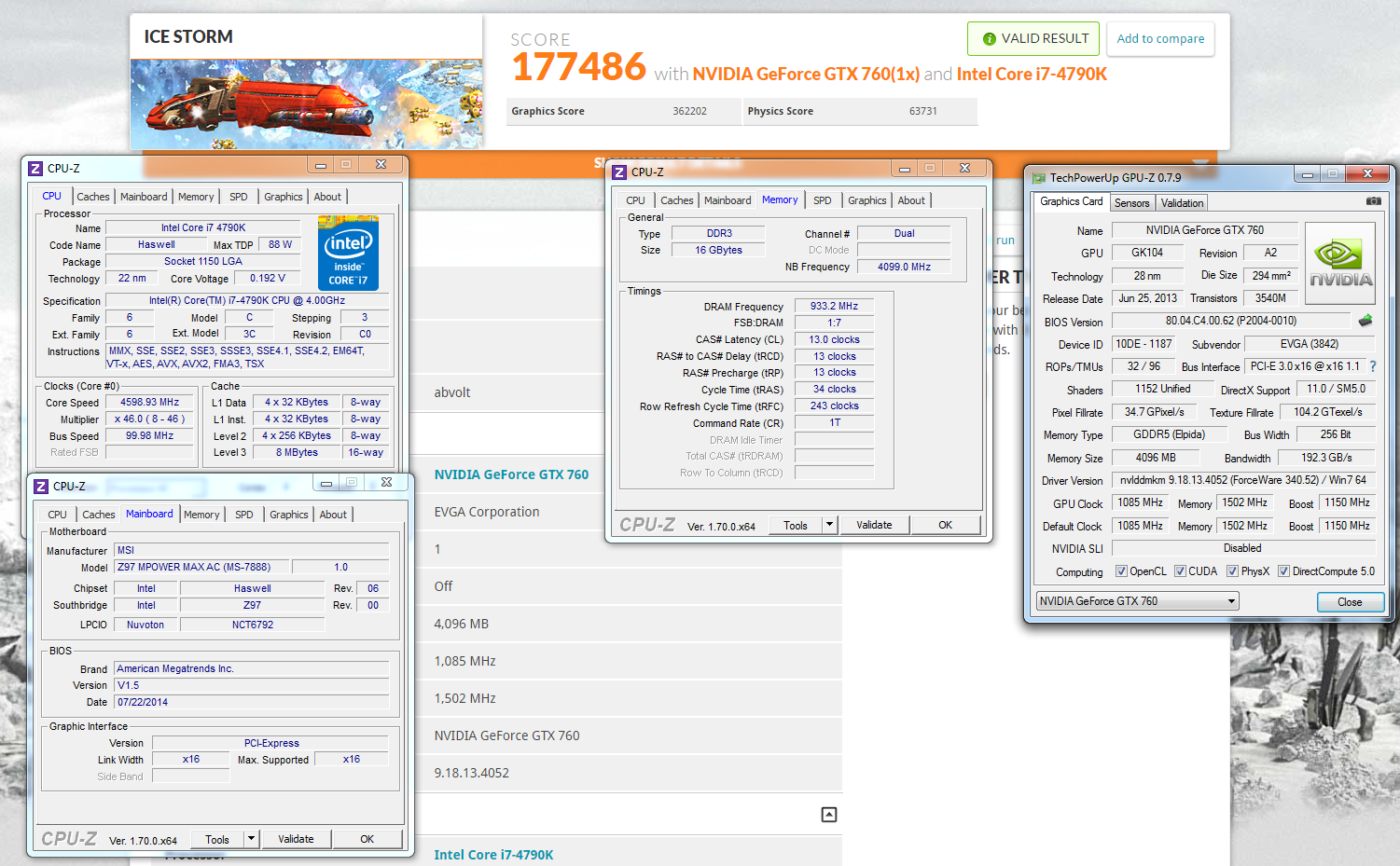Open Graphics tab in mainboard CPU-Z window

(x=288, y=515)
